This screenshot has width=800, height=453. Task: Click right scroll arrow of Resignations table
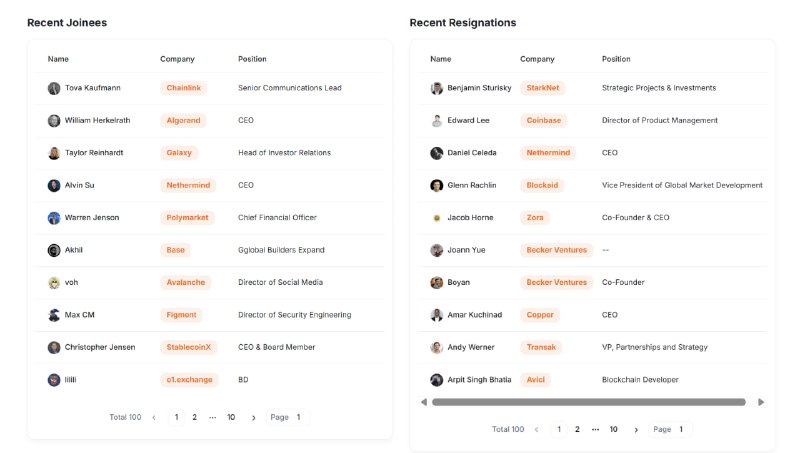click(x=761, y=402)
